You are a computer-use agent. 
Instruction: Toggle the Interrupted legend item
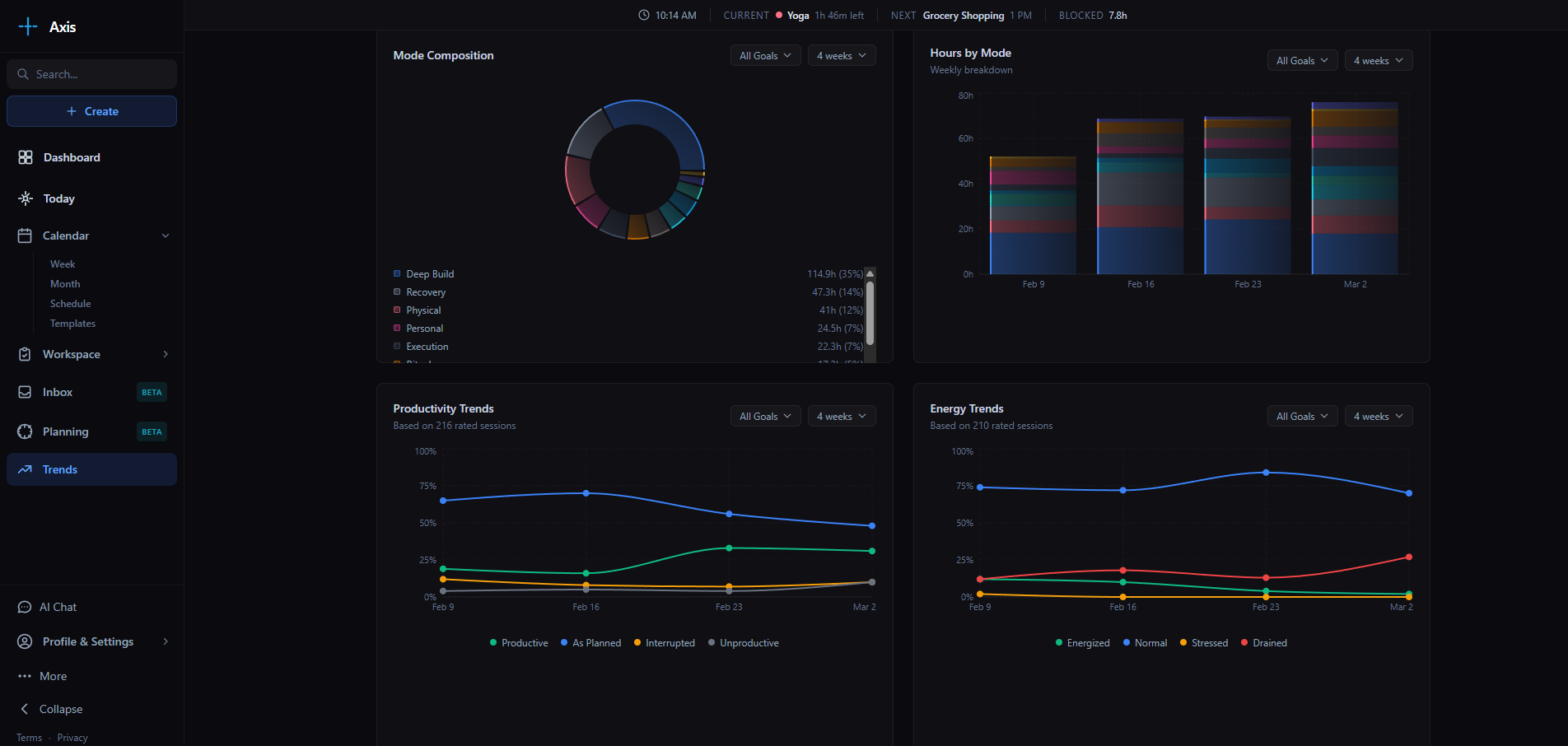click(665, 643)
